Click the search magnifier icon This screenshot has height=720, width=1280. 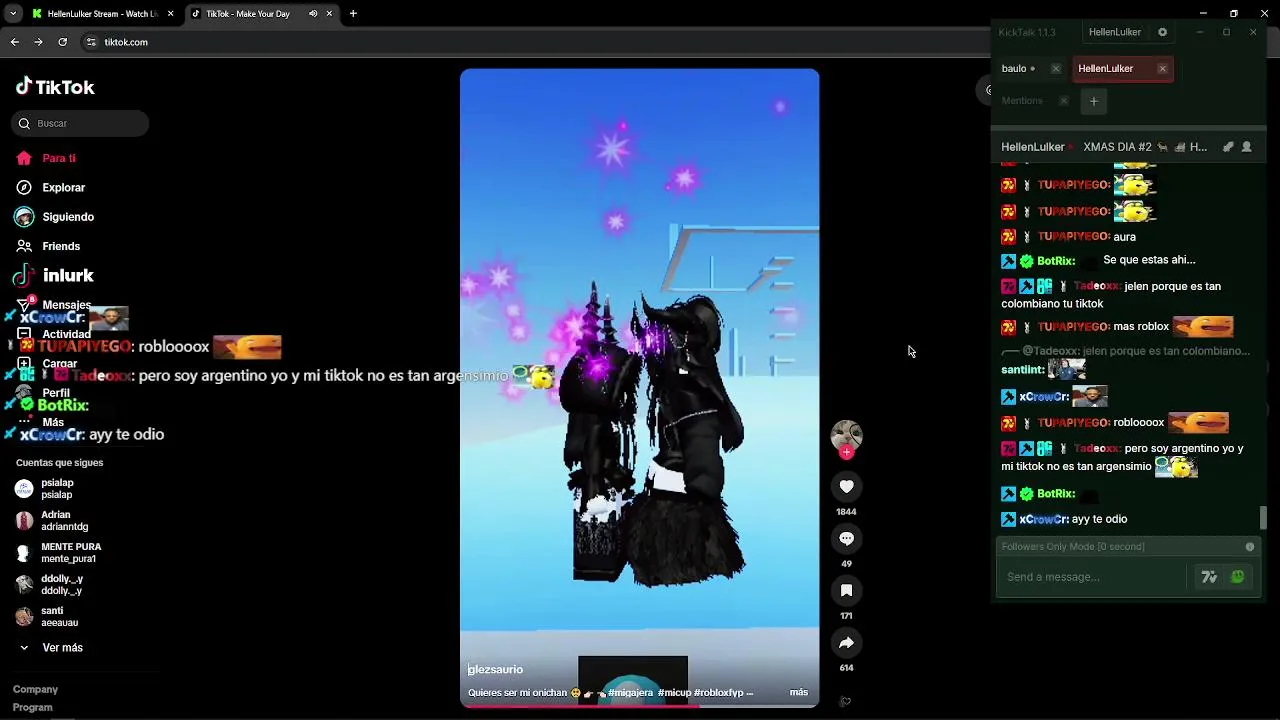tap(24, 123)
